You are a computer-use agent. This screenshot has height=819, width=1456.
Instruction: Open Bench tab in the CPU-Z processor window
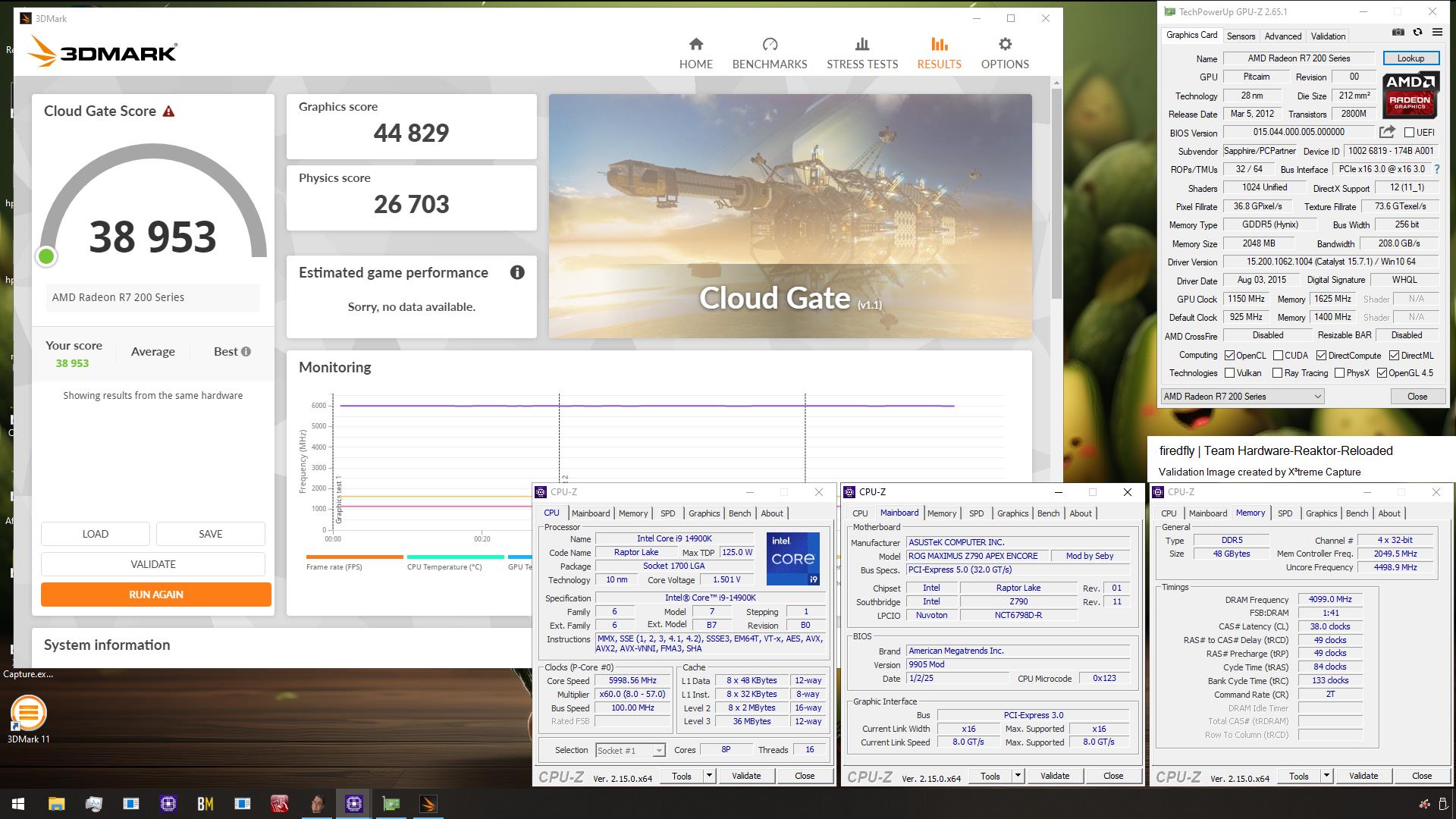point(739,513)
